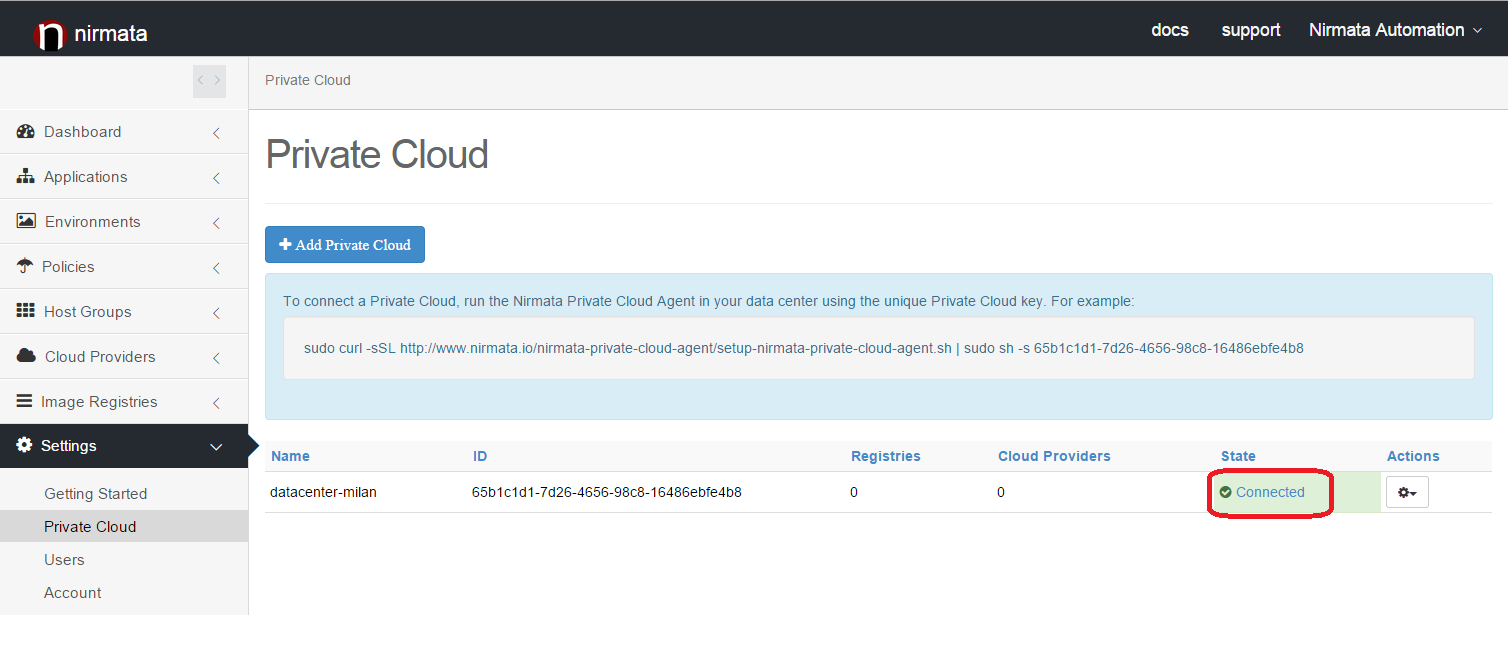Click the Environments menu label
Screen dimensions: 1508x648
click(x=93, y=222)
